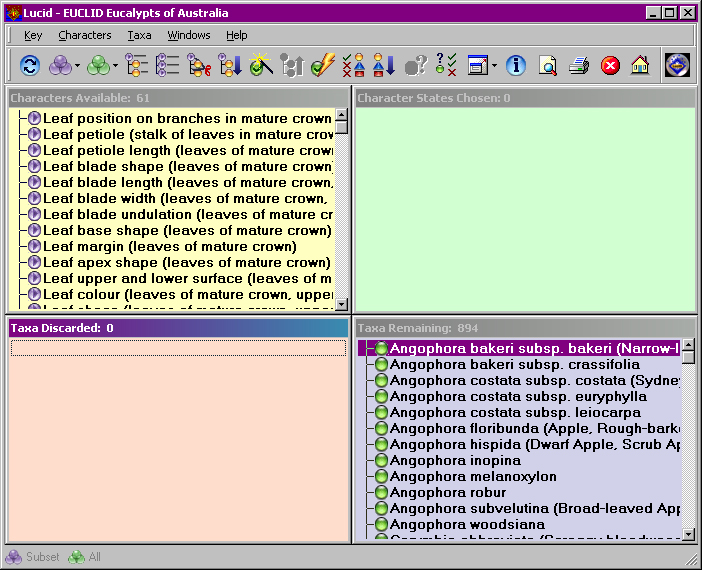Open the Characters menu

(x=85, y=35)
